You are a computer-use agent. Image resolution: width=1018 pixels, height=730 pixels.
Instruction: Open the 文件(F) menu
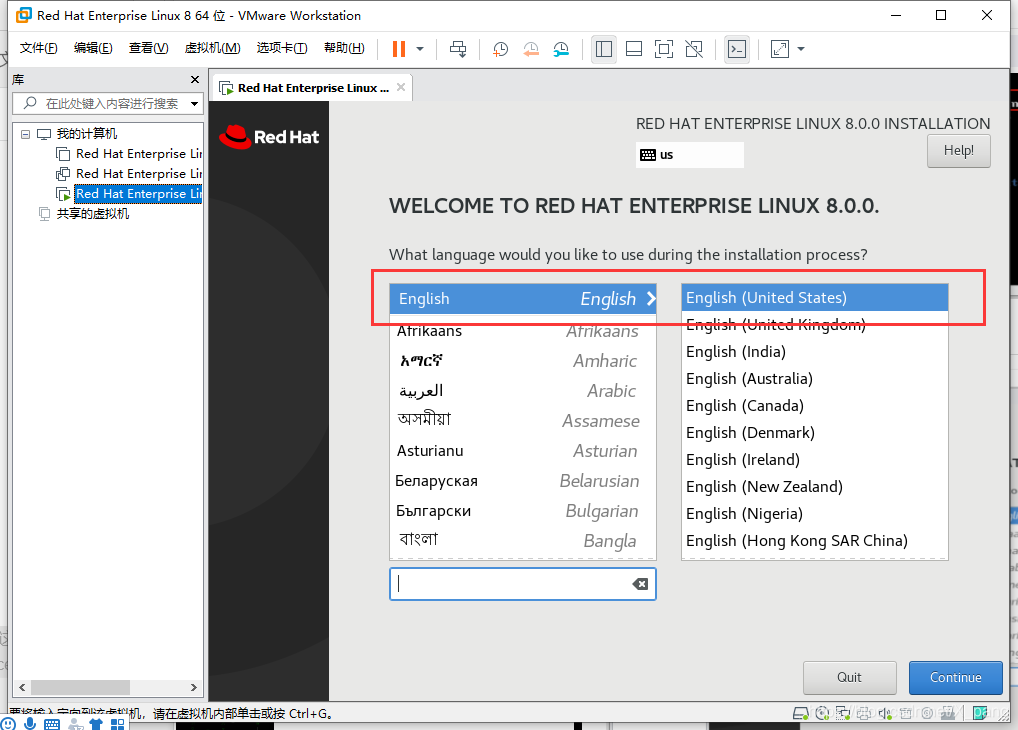tap(38, 48)
